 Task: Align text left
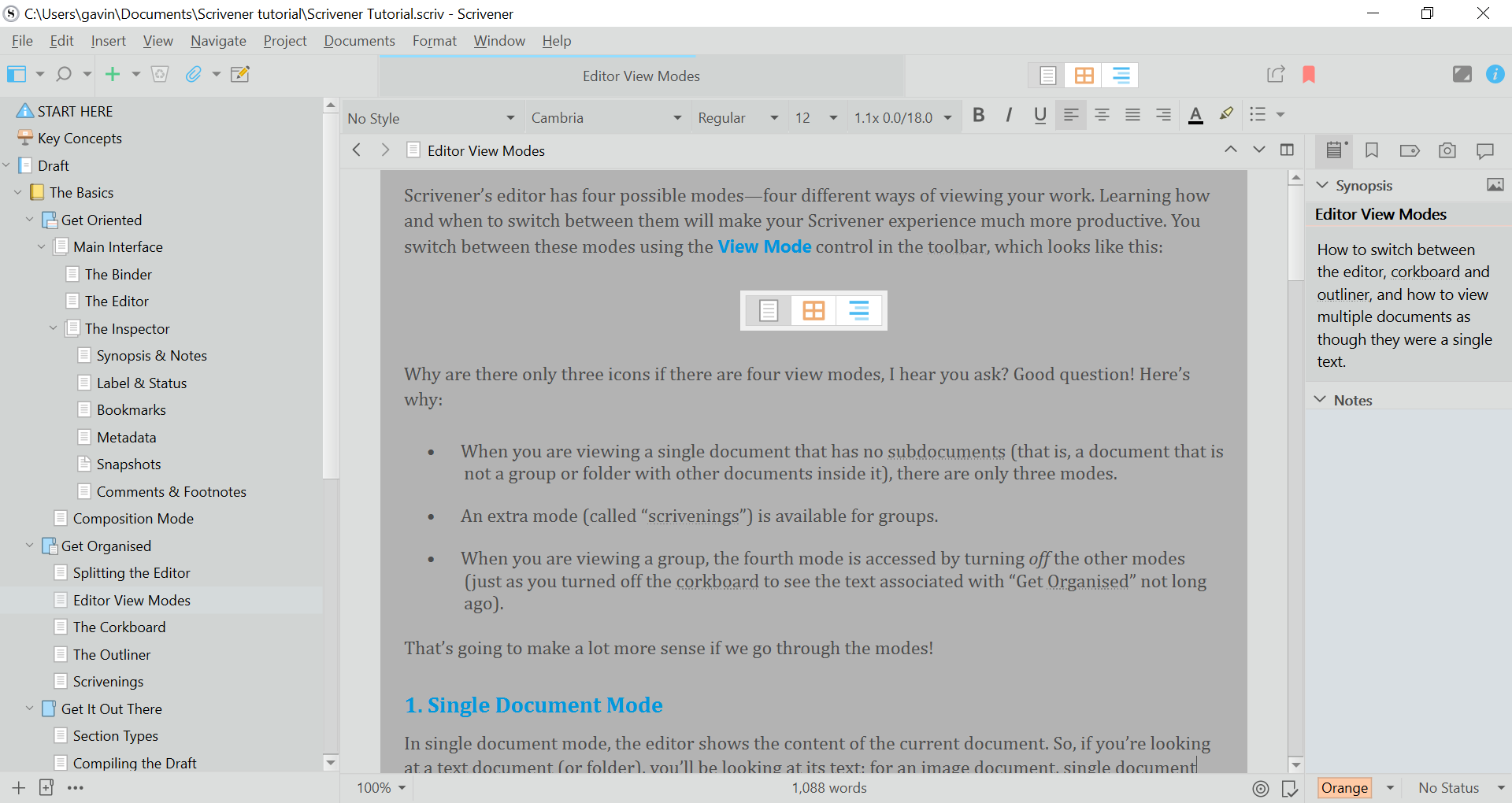(1071, 115)
